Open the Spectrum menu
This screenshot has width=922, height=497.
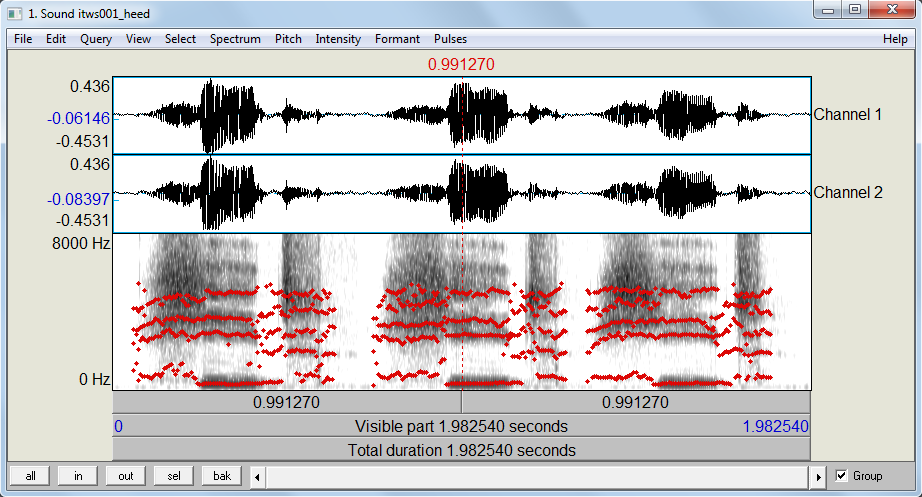[235, 39]
